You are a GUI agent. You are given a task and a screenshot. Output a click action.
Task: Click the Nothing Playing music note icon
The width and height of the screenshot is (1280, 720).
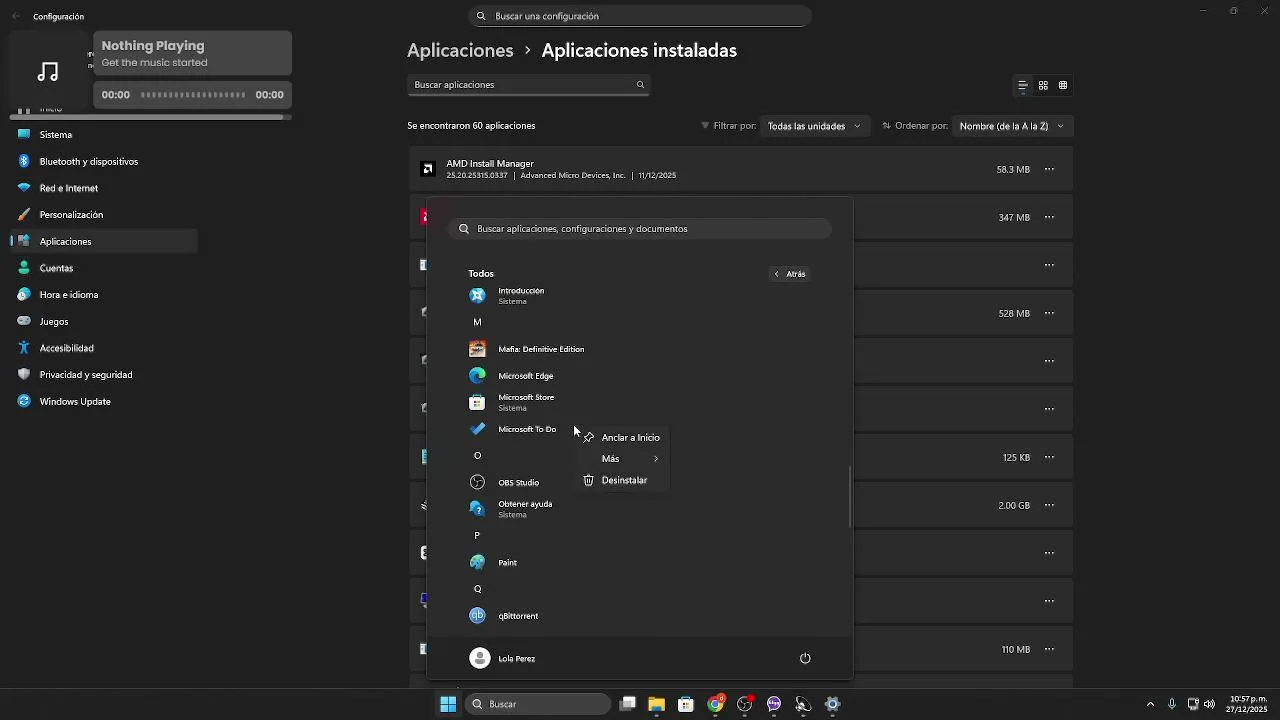tap(48, 72)
